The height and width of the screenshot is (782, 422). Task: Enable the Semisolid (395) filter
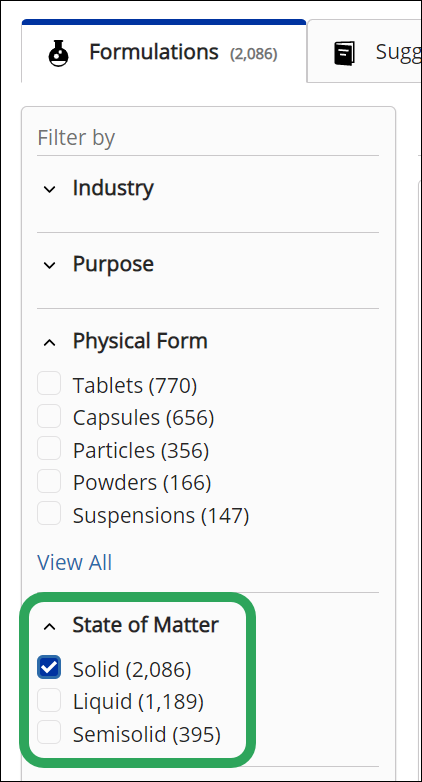[49, 732]
